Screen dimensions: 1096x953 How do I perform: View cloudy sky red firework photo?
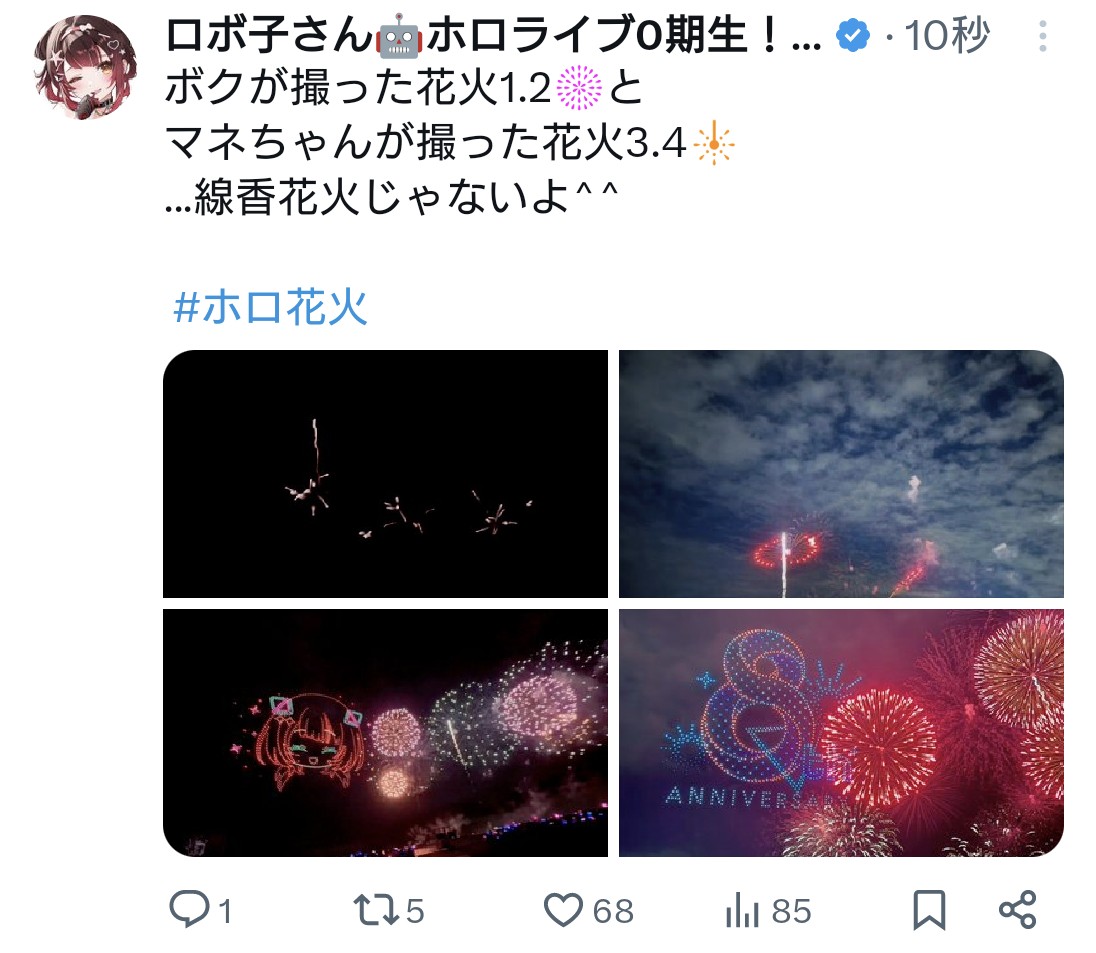pyautogui.click(x=842, y=474)
